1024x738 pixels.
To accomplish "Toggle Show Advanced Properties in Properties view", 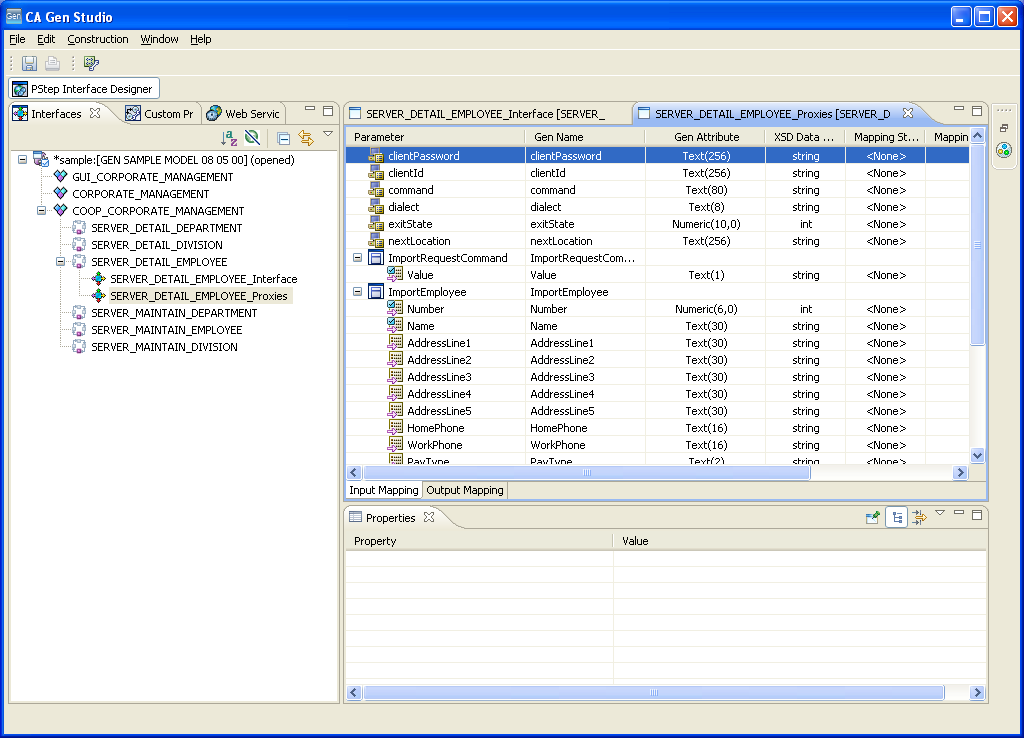I will point(918,517).
